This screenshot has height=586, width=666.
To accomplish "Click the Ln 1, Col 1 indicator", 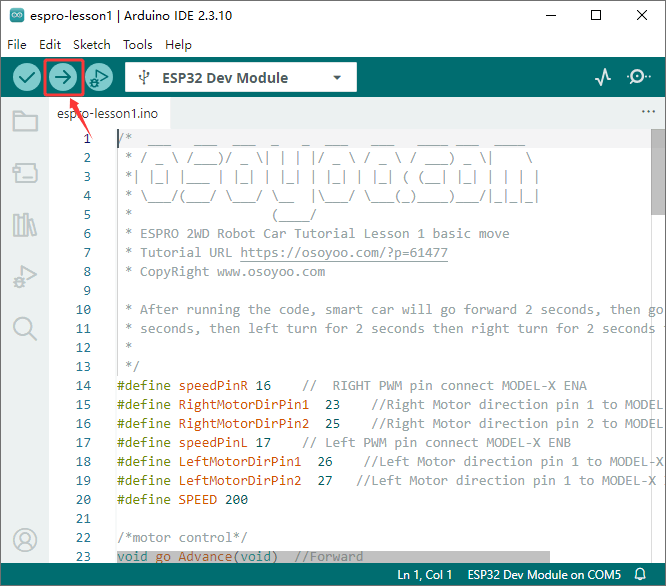I will click(x=424, y=575).
